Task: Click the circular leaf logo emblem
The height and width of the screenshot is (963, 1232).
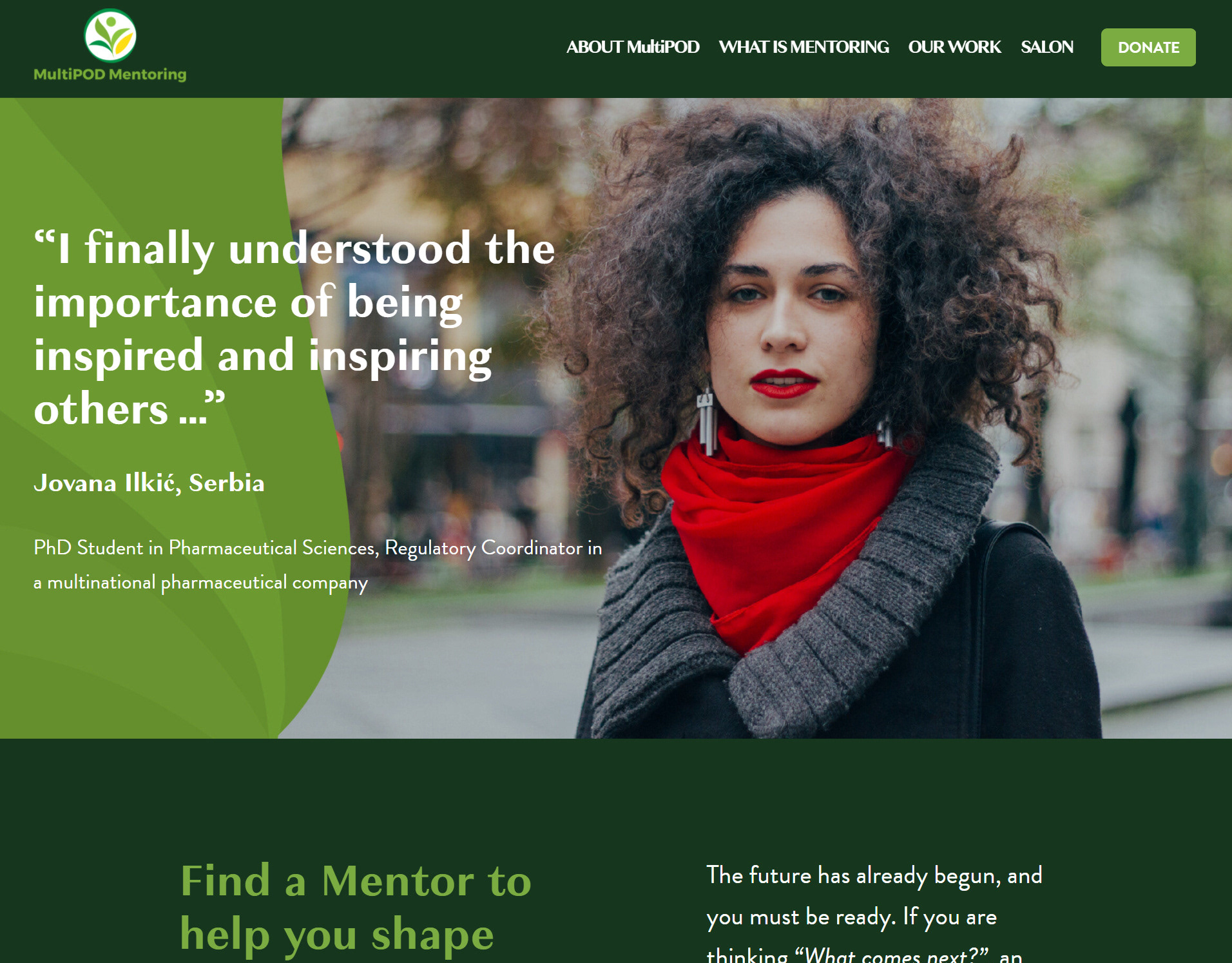Action: pyautogui.click(x=110, y=35)
